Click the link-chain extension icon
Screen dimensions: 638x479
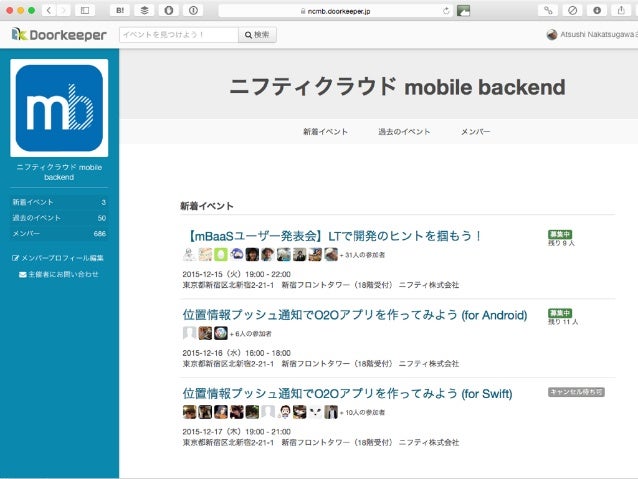click(548, 11)
